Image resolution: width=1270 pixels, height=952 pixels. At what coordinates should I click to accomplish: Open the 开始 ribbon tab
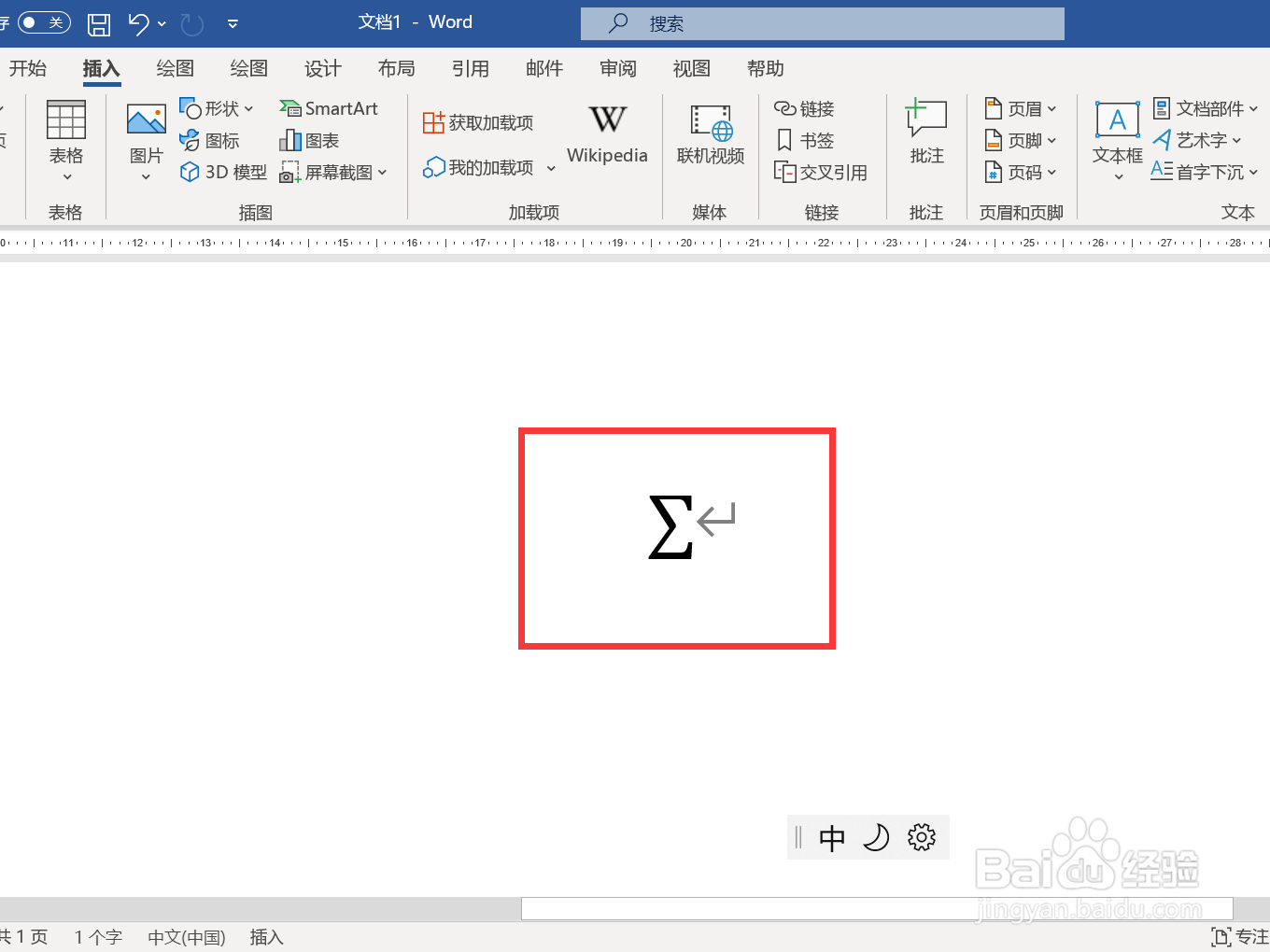pos(28,68)
